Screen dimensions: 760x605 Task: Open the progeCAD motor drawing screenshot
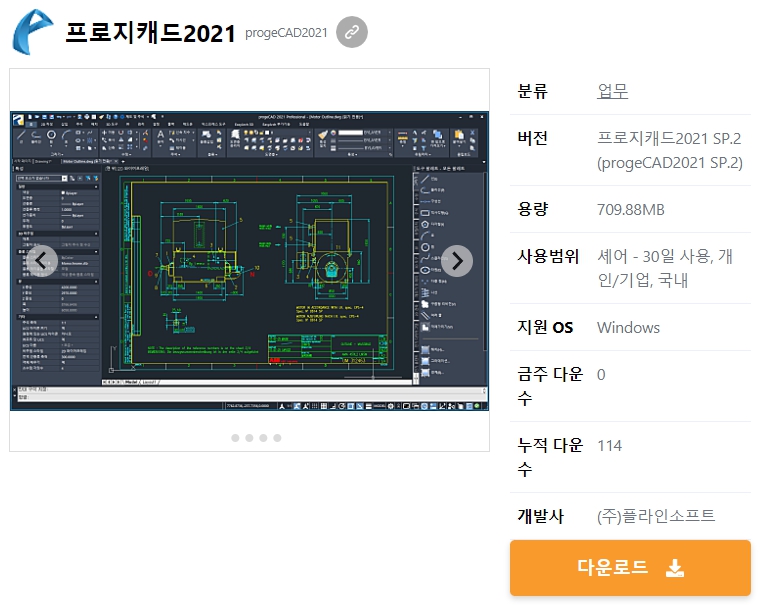249,261
